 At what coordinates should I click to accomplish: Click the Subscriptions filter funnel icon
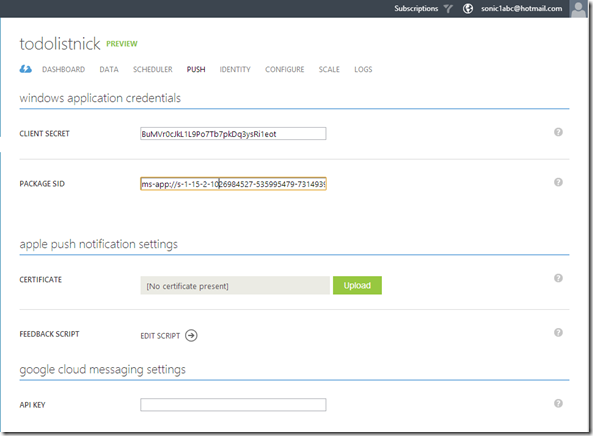448,8
